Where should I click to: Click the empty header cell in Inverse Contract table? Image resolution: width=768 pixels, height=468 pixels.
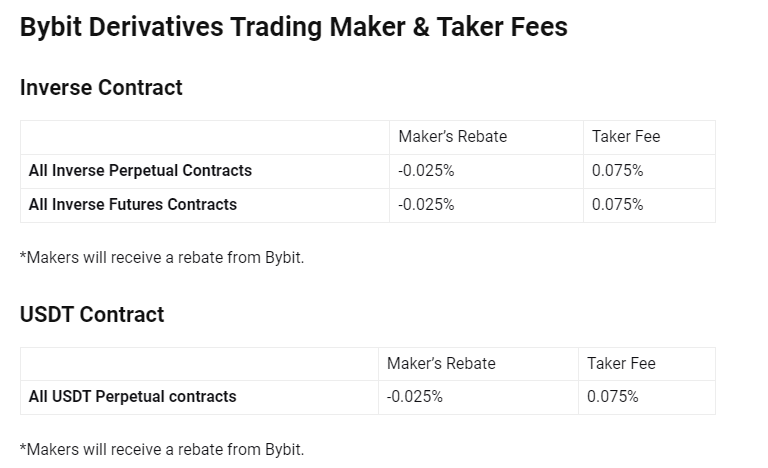205,137
